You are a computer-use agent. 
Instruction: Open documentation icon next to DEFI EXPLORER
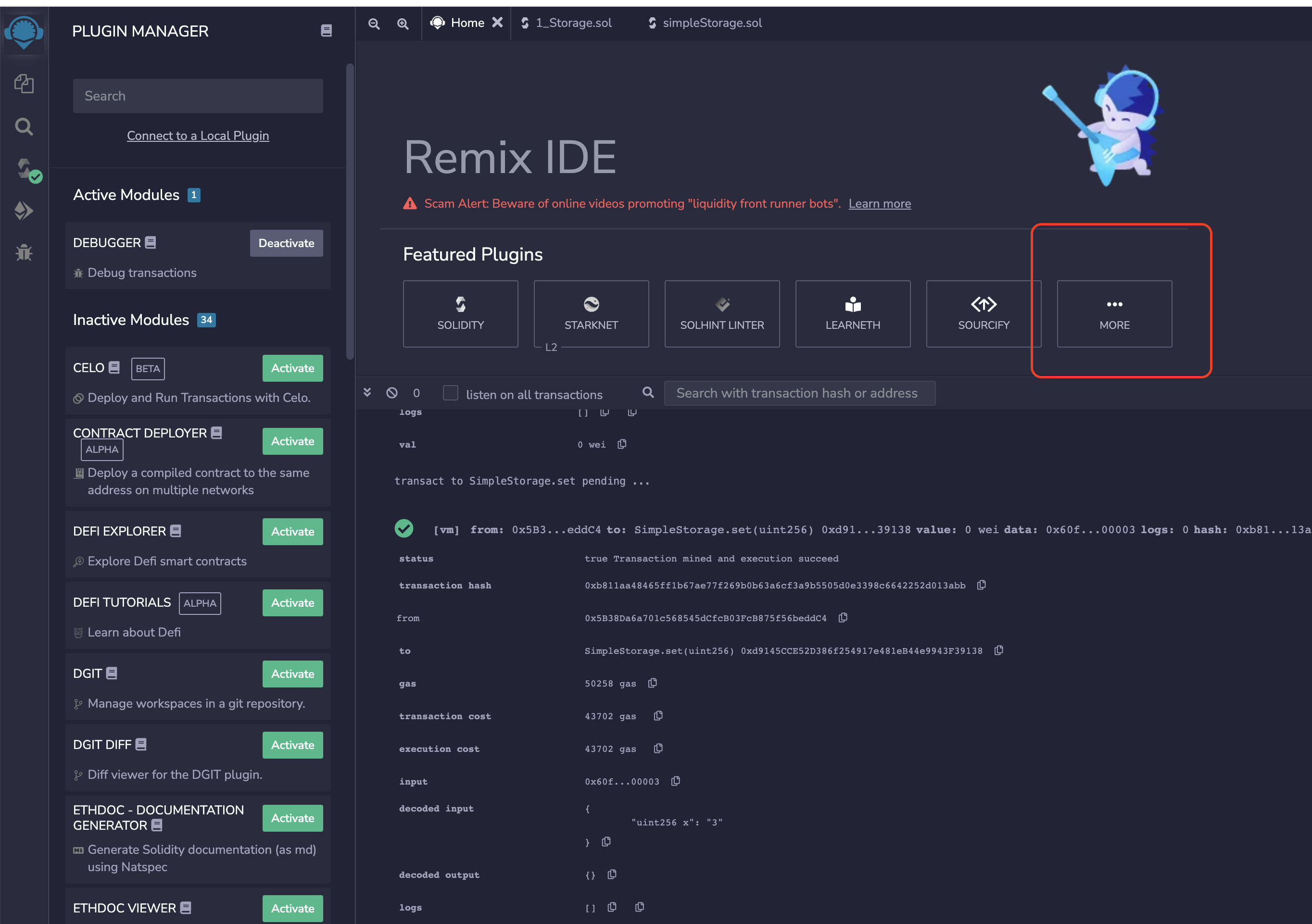point(176,531)
